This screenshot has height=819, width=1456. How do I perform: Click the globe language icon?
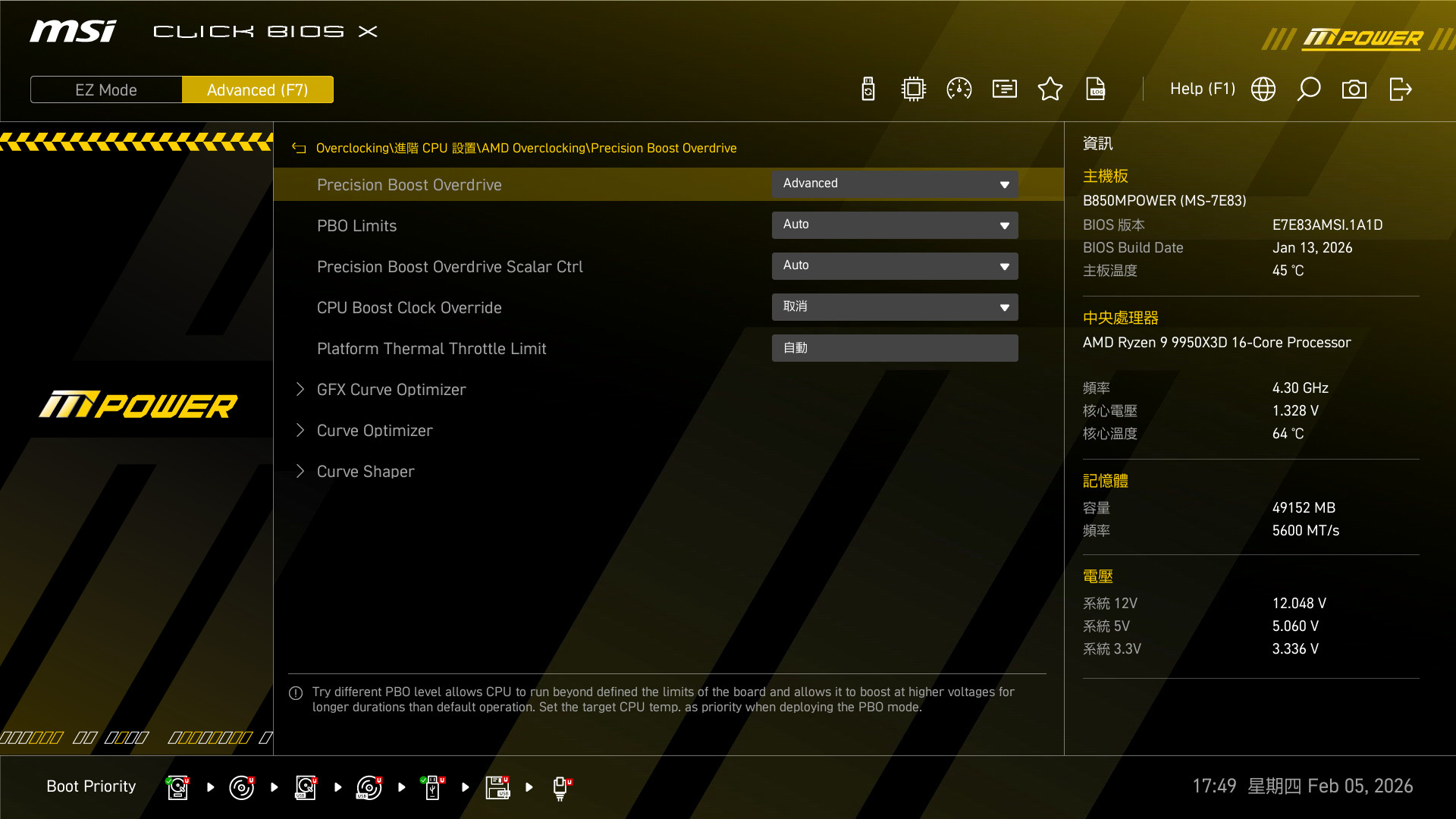1263,89
